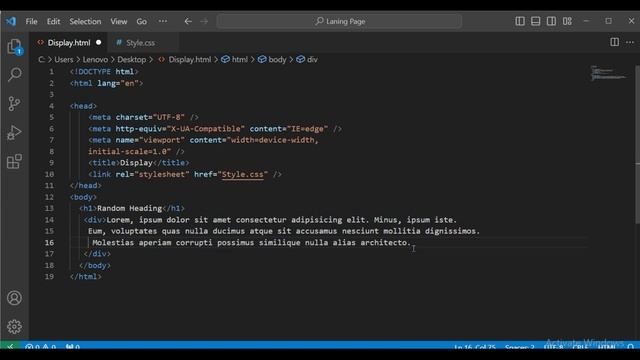Screen dimensions: 640x360
Task: Toggle the secondary side bar layout icon
Action: [x=551, y=21]
